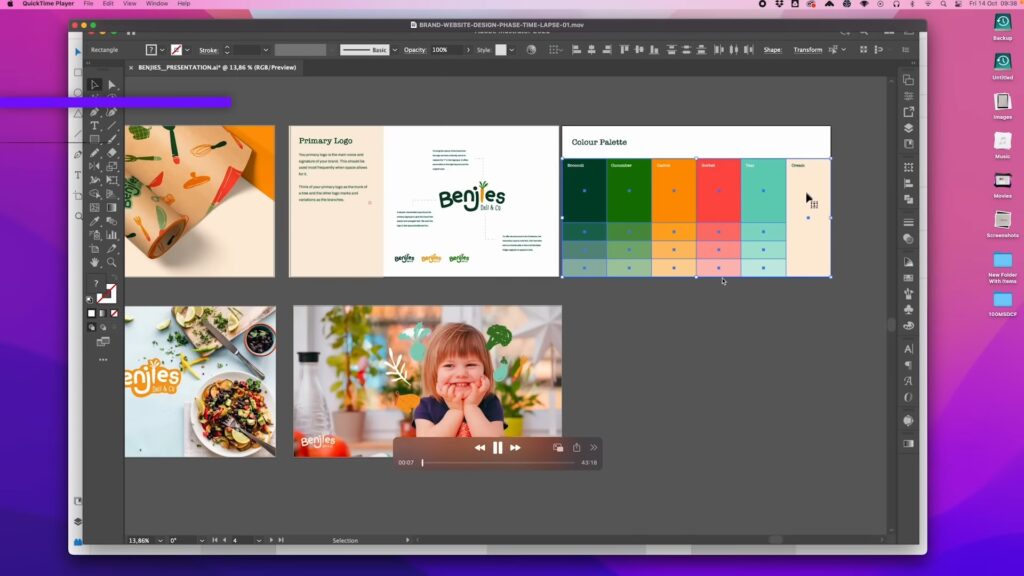Select the Selection arrow tool in Illustrator
Image resolution: width=1024 pixels, height=576 pixels.
95,85
